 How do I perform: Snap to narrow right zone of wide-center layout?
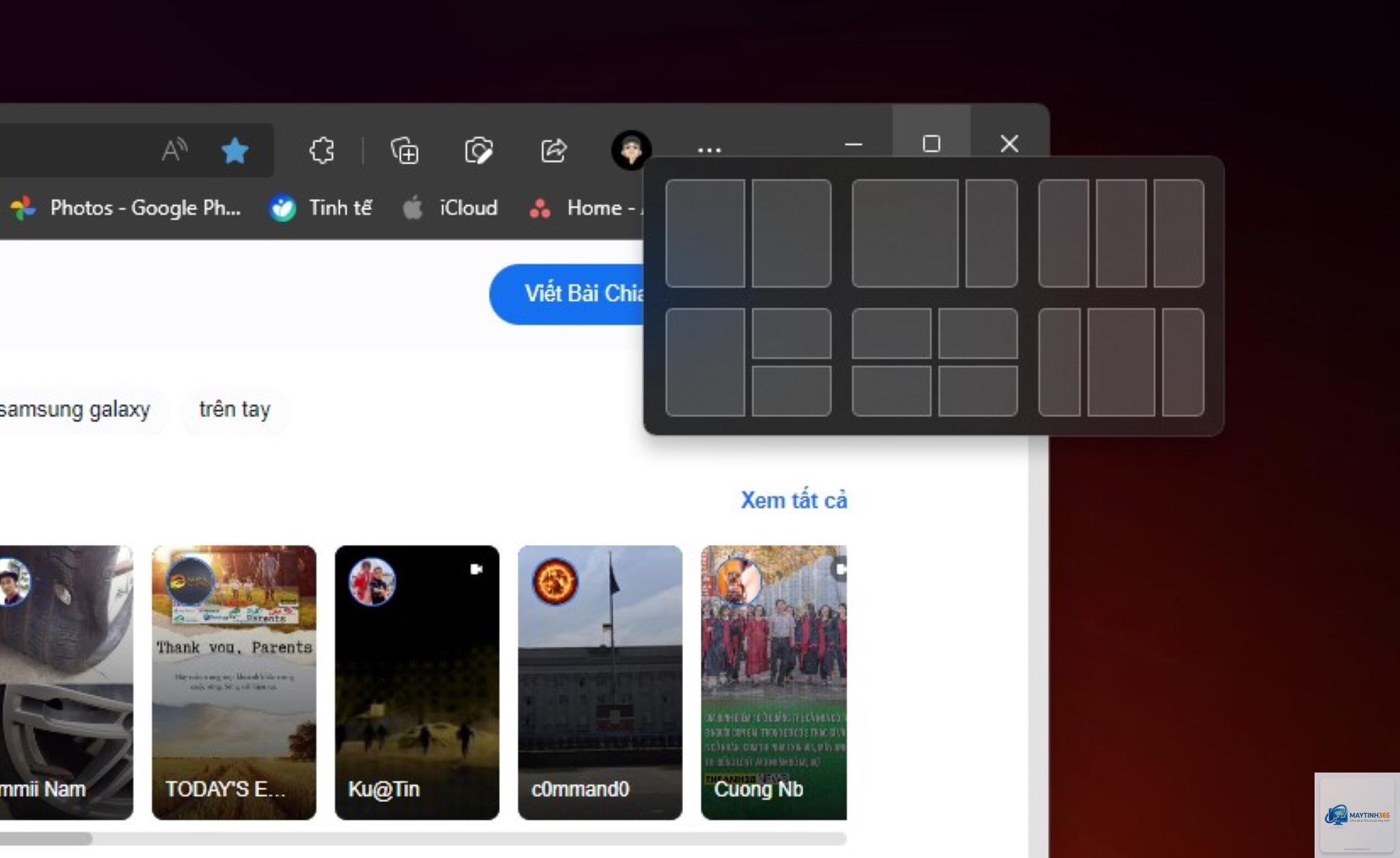1183,362
